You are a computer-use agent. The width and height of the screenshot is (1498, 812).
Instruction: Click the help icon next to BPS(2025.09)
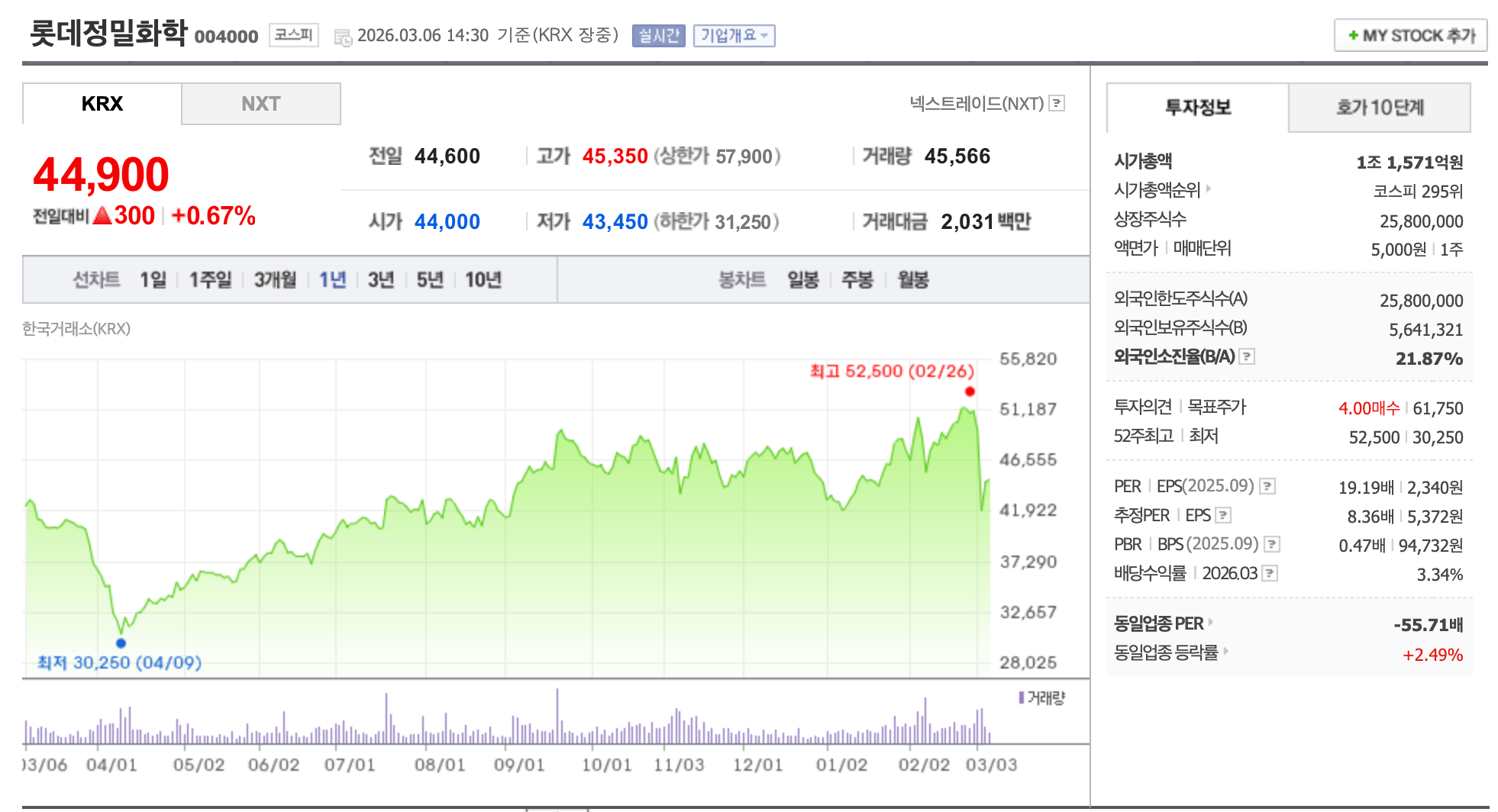click(1272, 544)
